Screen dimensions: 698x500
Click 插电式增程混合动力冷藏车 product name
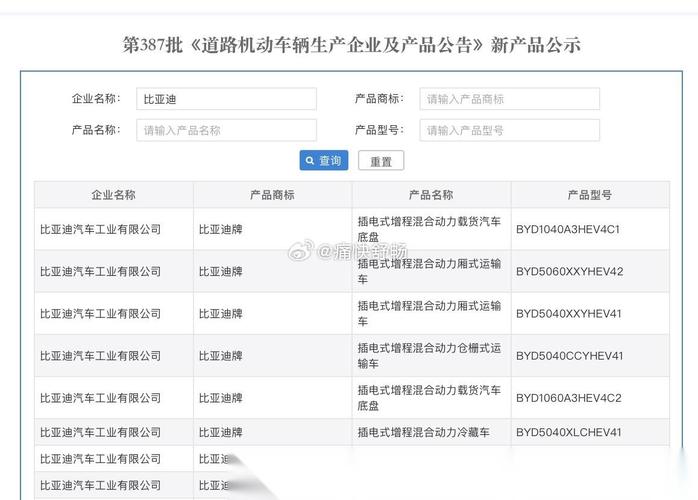[423, 432]
